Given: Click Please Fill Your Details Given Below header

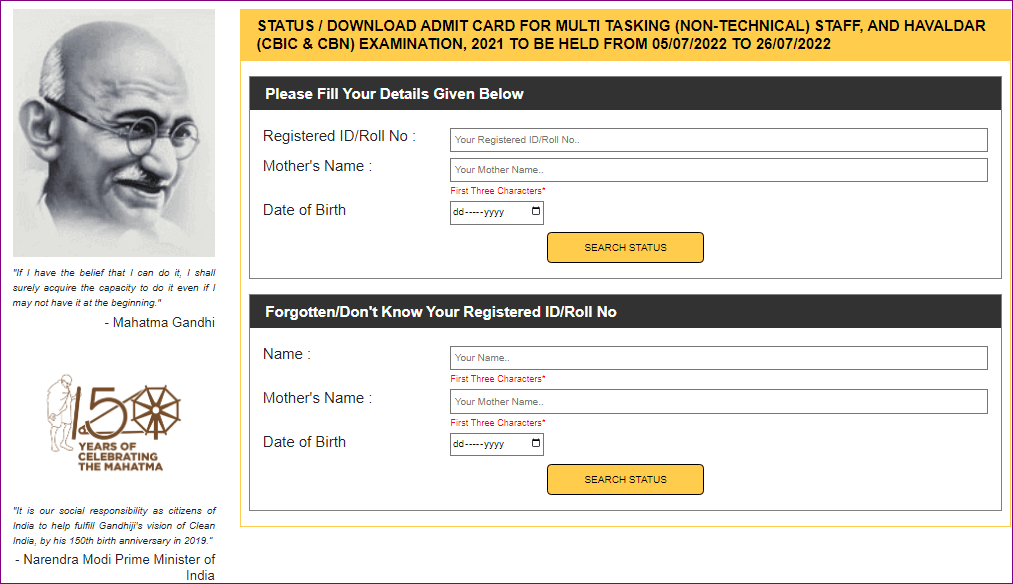Looking at the screenshot, I should point(394,94).
